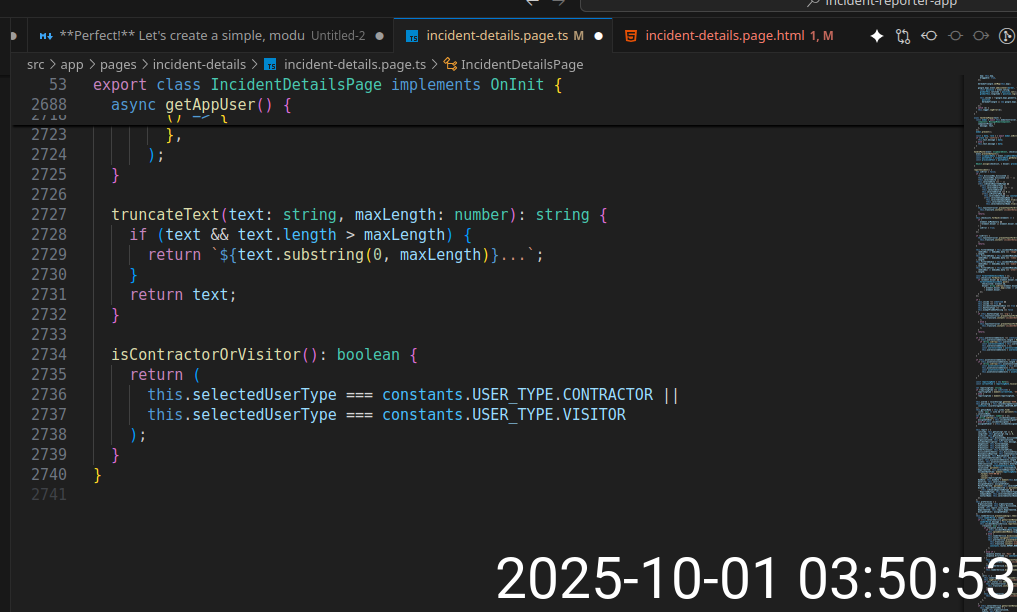Expand the 'incident-details' breadcrumb folder
Screen dimensions: 1017x612
click(x=199, y=64)
